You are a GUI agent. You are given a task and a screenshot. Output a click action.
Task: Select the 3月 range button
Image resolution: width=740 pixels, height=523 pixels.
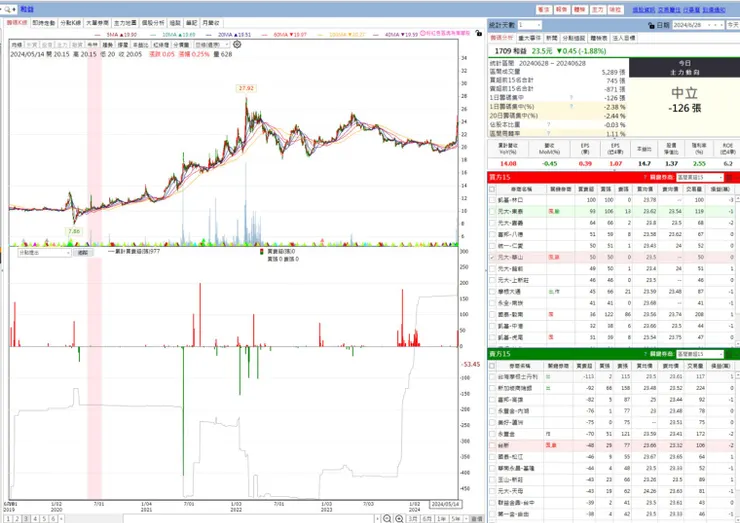tap(413, 519)
